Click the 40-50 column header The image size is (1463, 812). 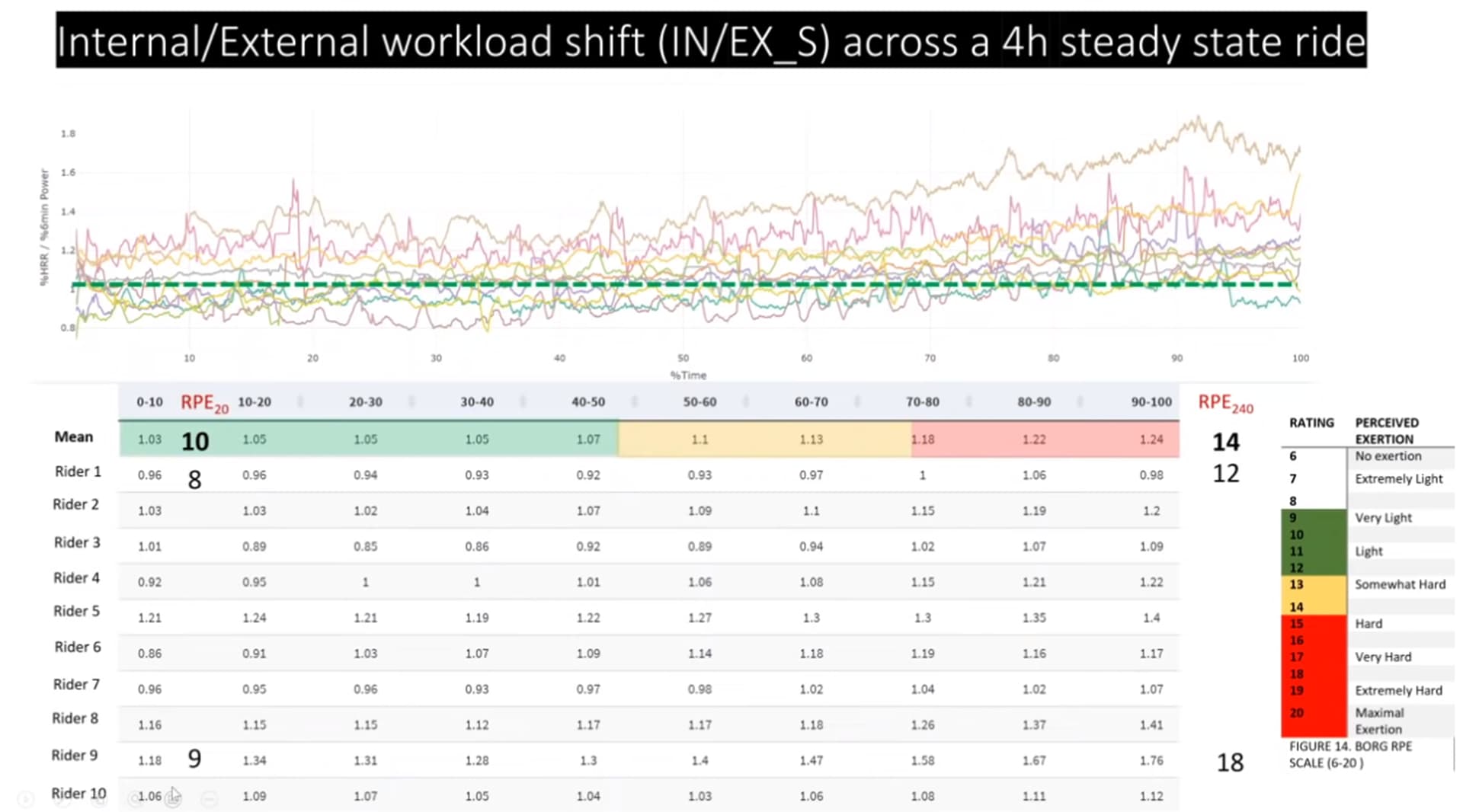pyautogui.click(x=588, y=401)
